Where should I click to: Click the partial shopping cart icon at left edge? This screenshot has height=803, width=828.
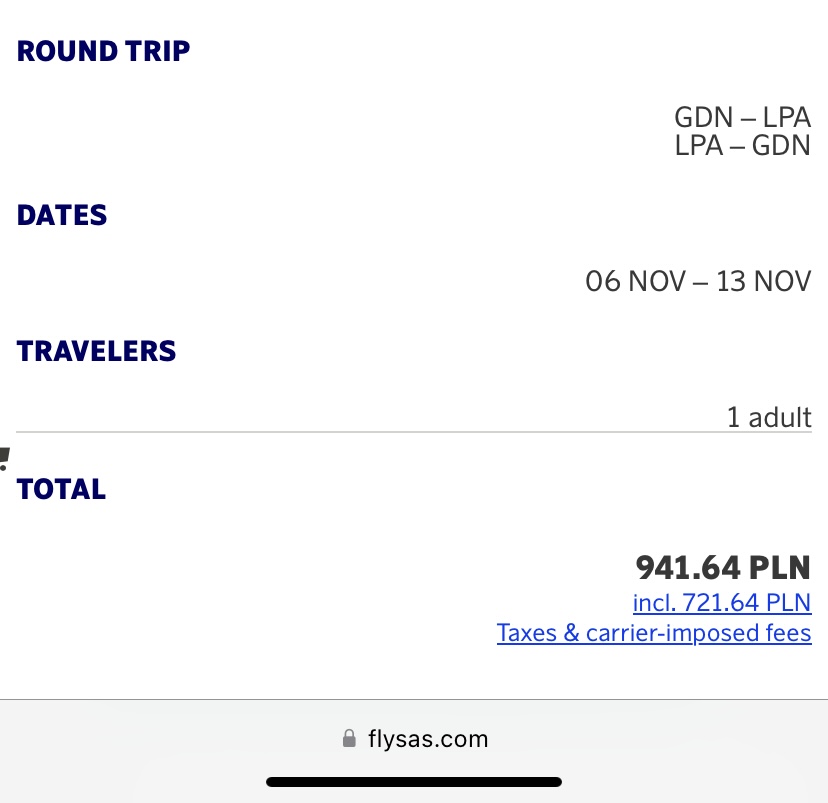[4, 459]
